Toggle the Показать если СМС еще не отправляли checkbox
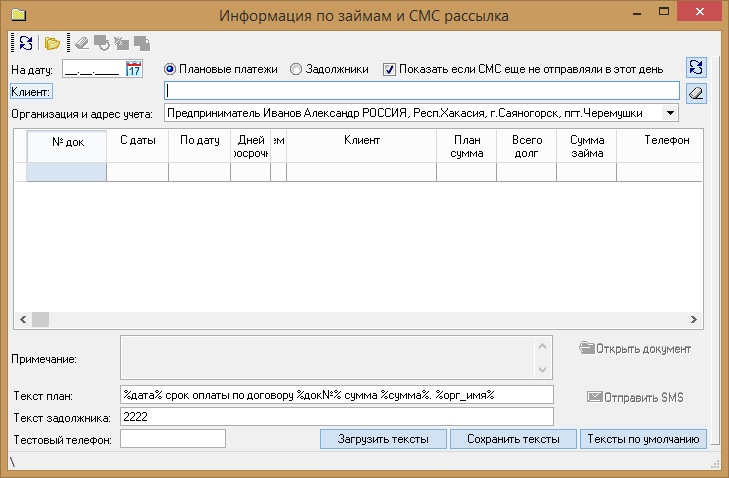 (389, 69)
